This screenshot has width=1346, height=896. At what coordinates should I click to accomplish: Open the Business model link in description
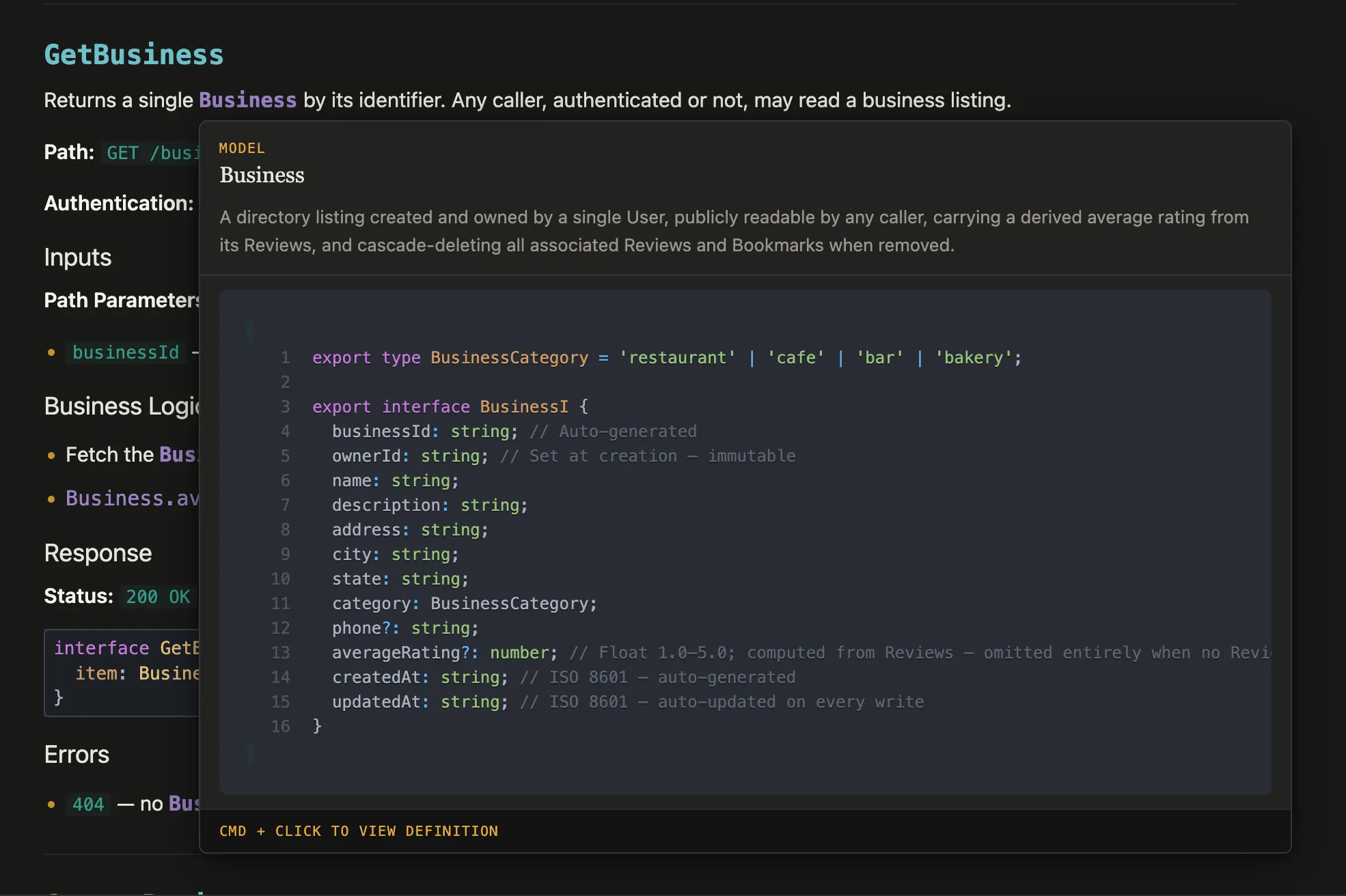[x=247, y=100]
